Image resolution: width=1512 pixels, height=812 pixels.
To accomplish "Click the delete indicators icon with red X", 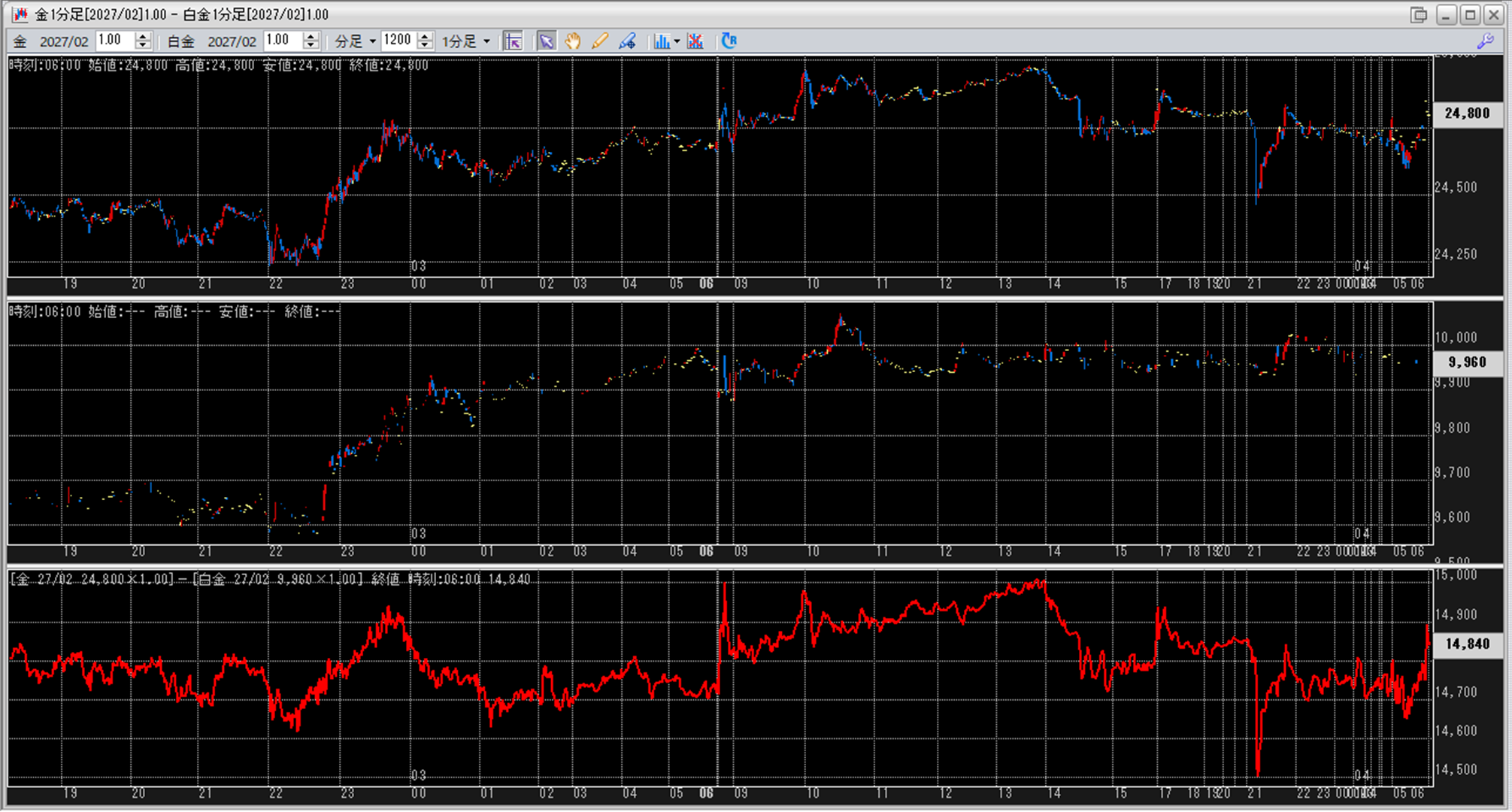I will 695,41.
